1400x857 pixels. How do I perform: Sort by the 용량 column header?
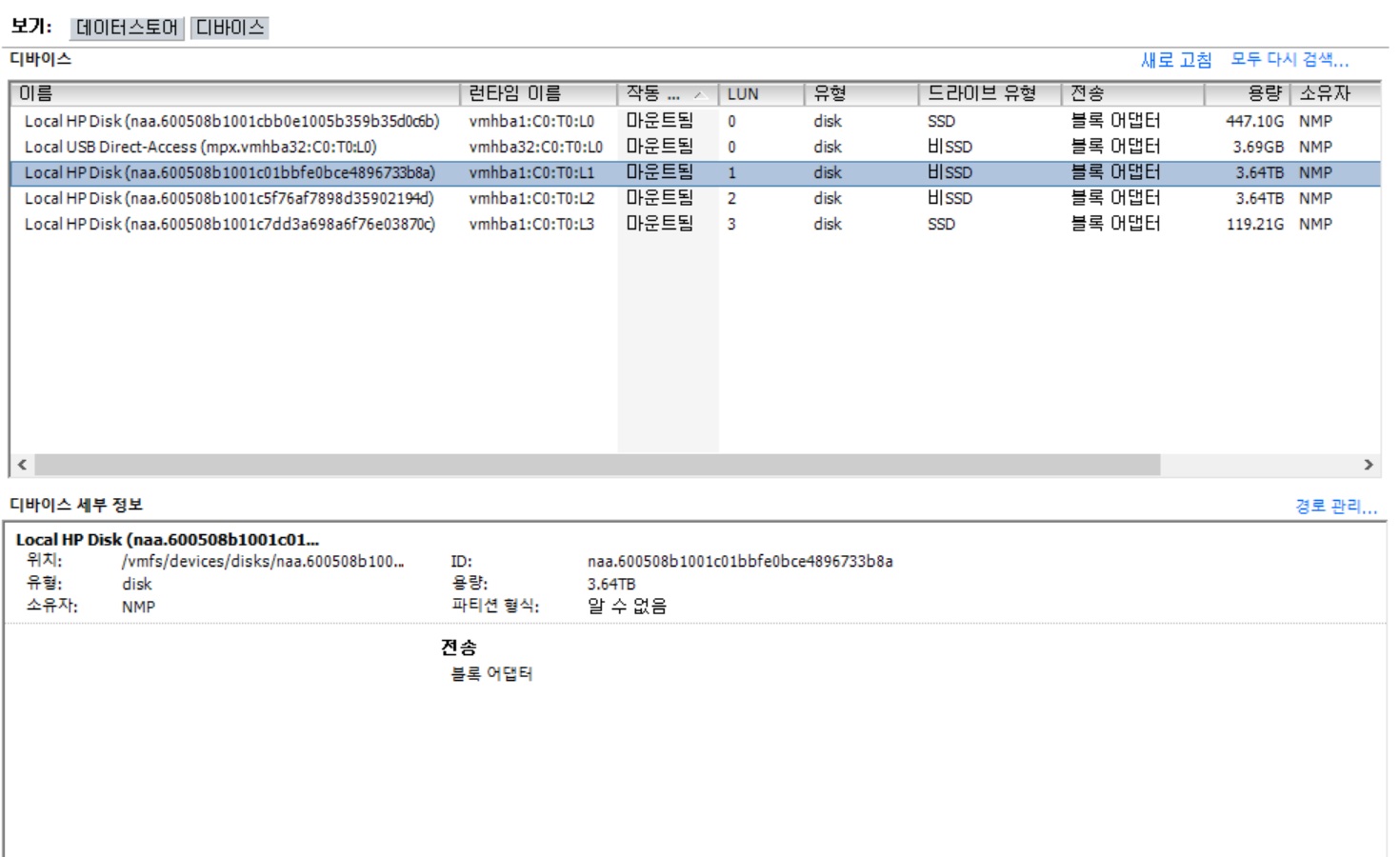tap(1247, 93)
